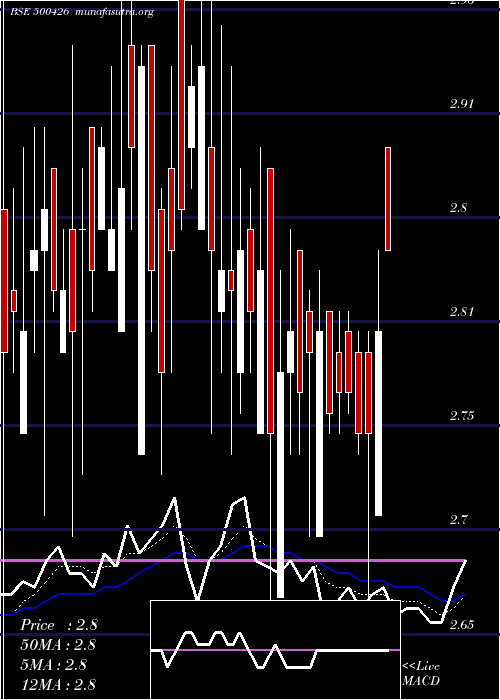
Task: Click the '5MA : 2.8' readout
Action: point(54,665)
